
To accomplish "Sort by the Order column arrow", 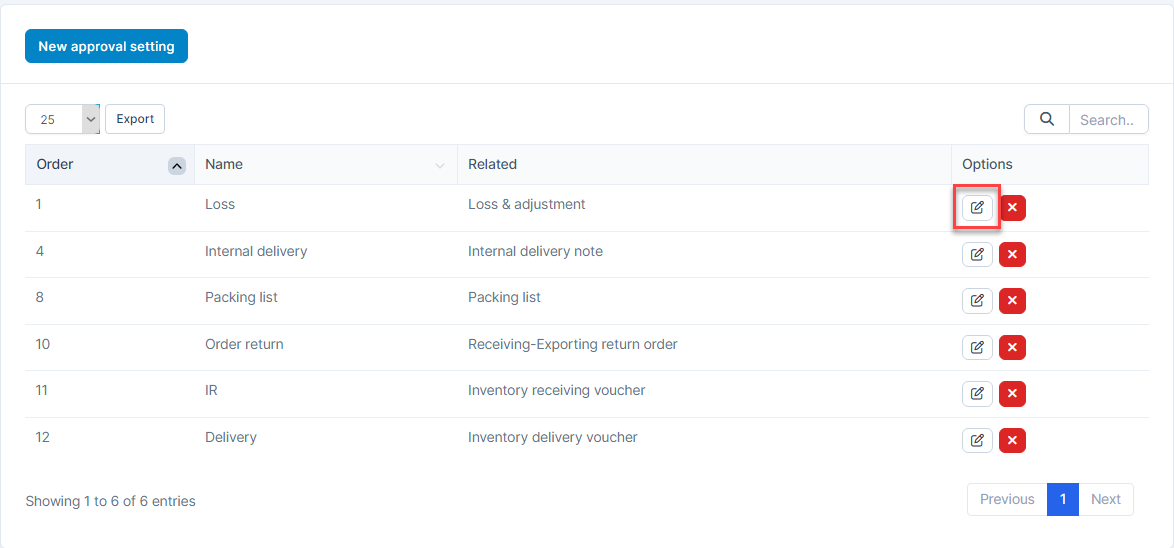I will (x=177, y=165).
